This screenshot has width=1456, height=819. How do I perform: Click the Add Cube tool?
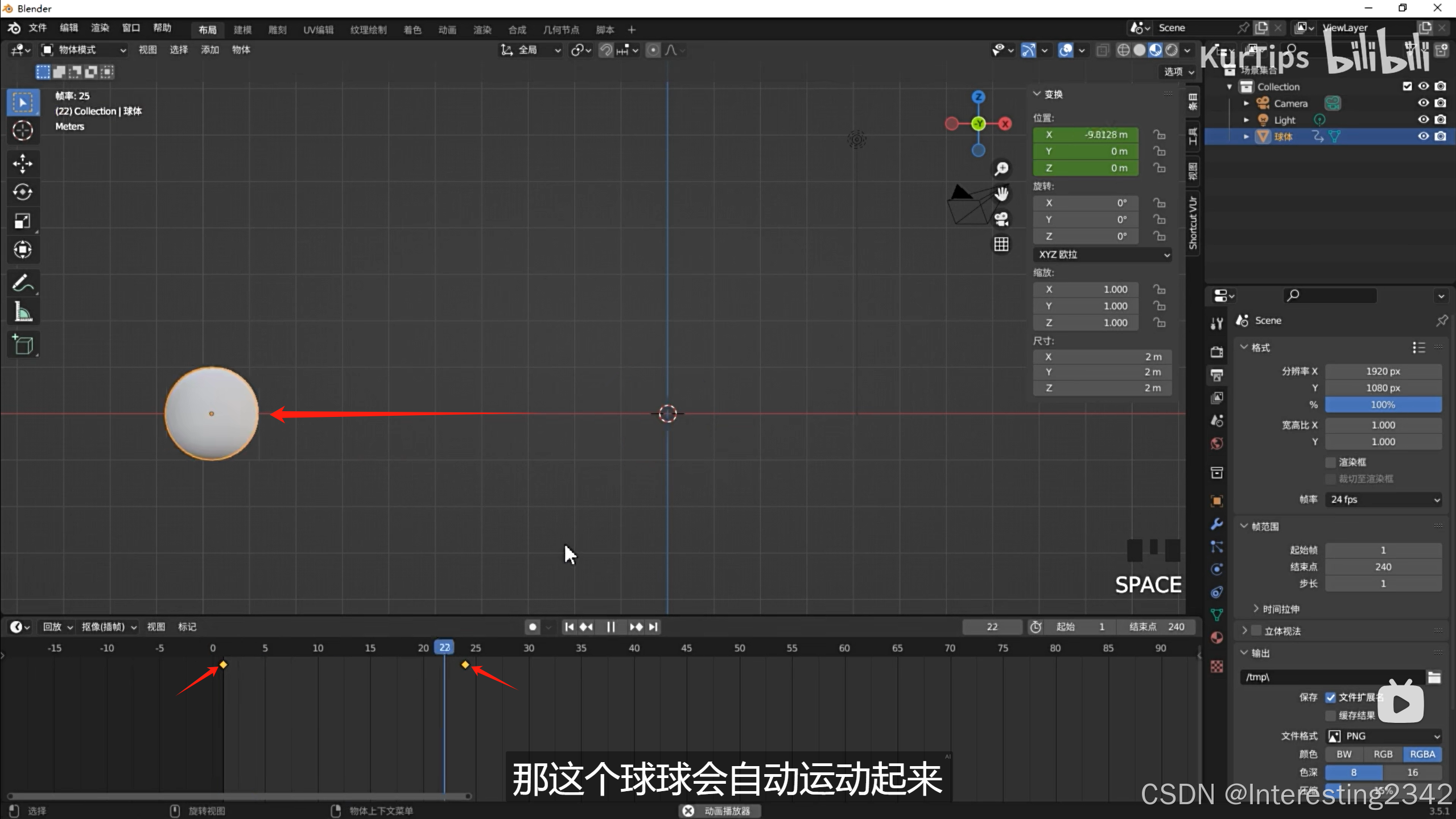23,345
